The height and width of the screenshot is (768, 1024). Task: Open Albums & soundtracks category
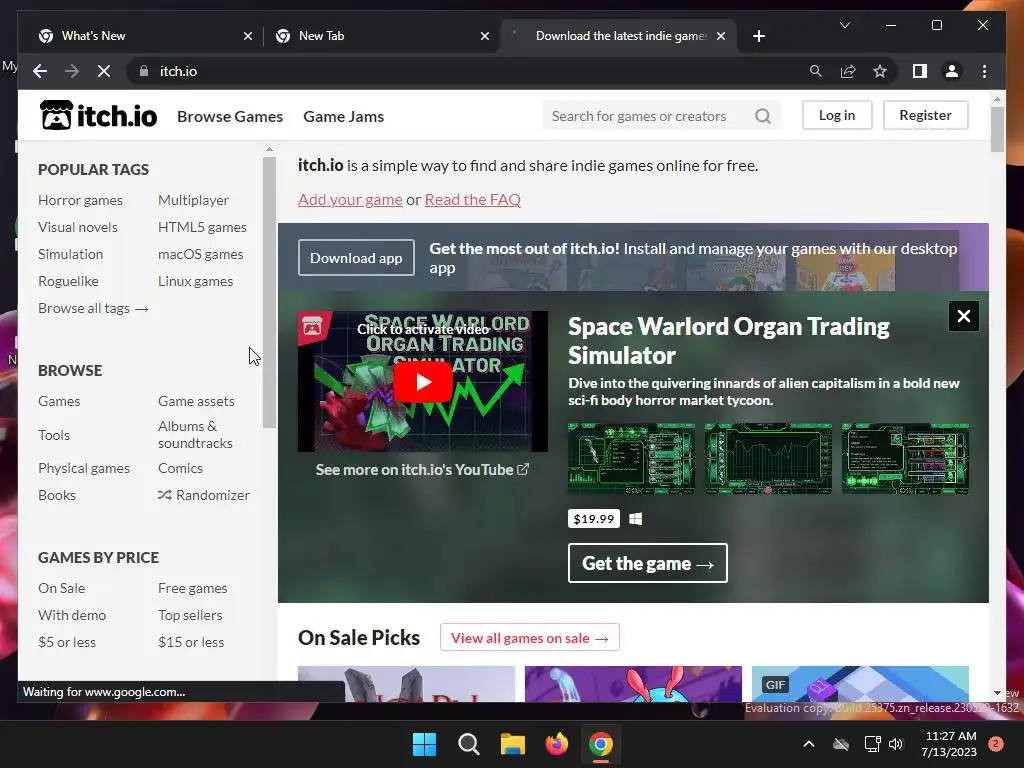(195, 434)
